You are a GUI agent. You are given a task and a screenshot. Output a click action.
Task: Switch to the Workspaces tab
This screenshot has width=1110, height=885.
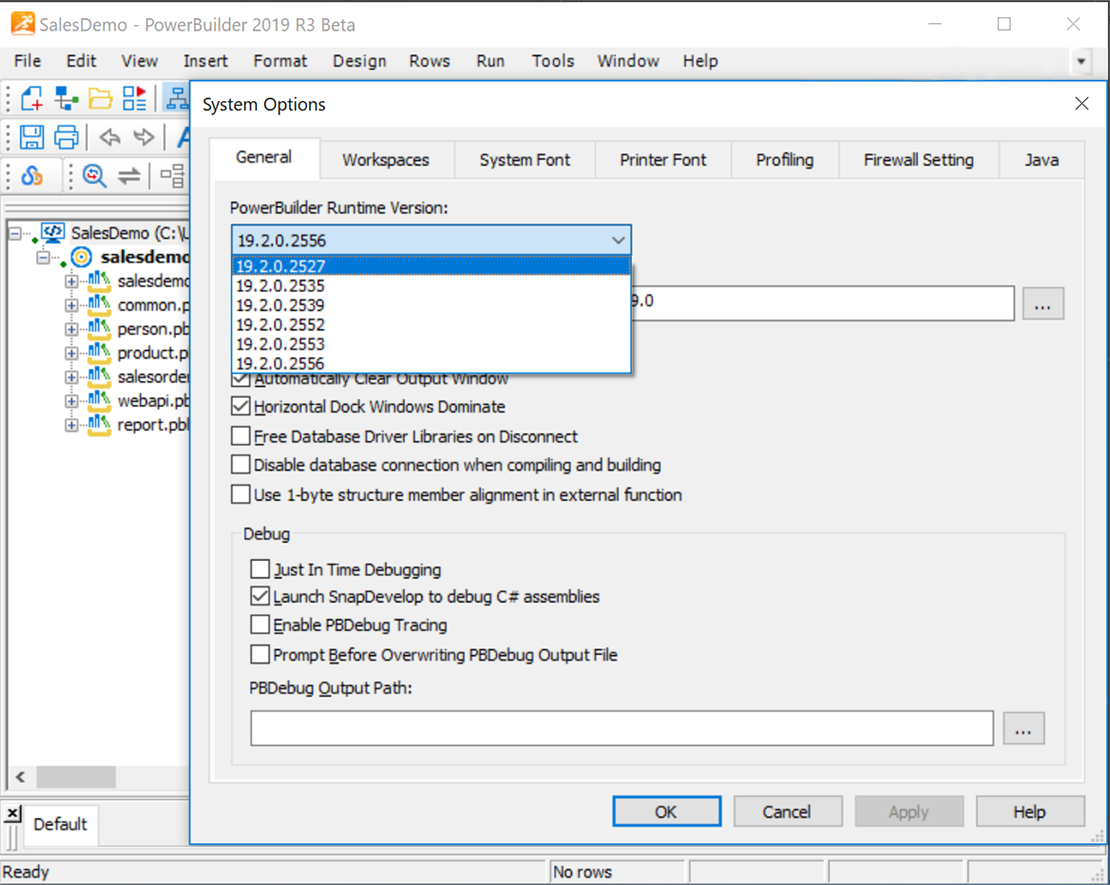386,160
